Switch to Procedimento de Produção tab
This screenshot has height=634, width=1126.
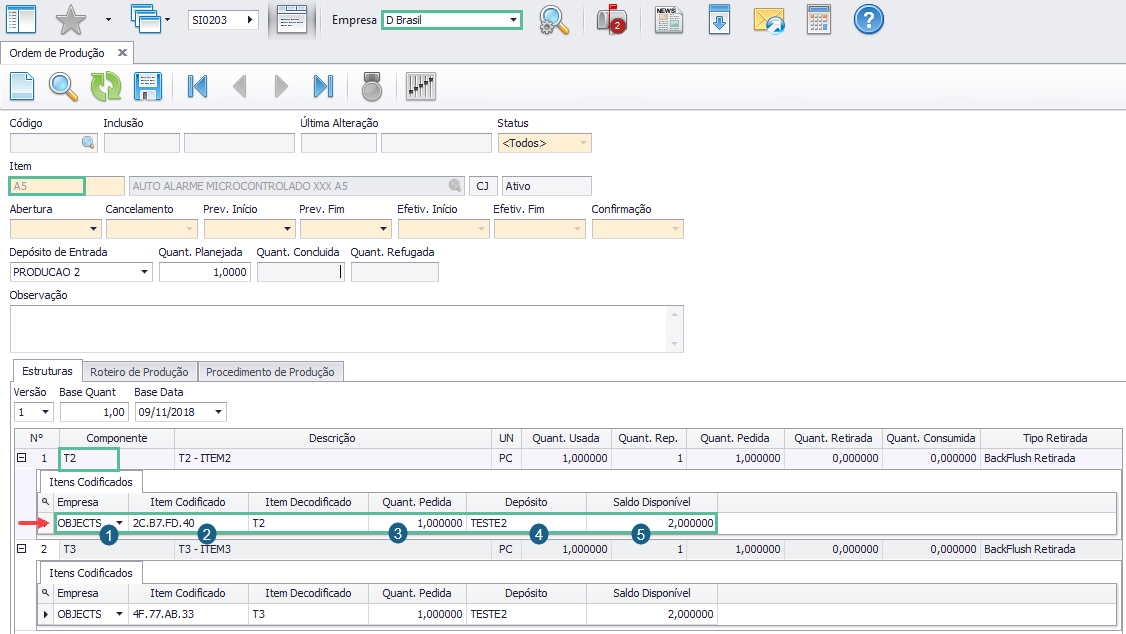[x=270, y=372]
